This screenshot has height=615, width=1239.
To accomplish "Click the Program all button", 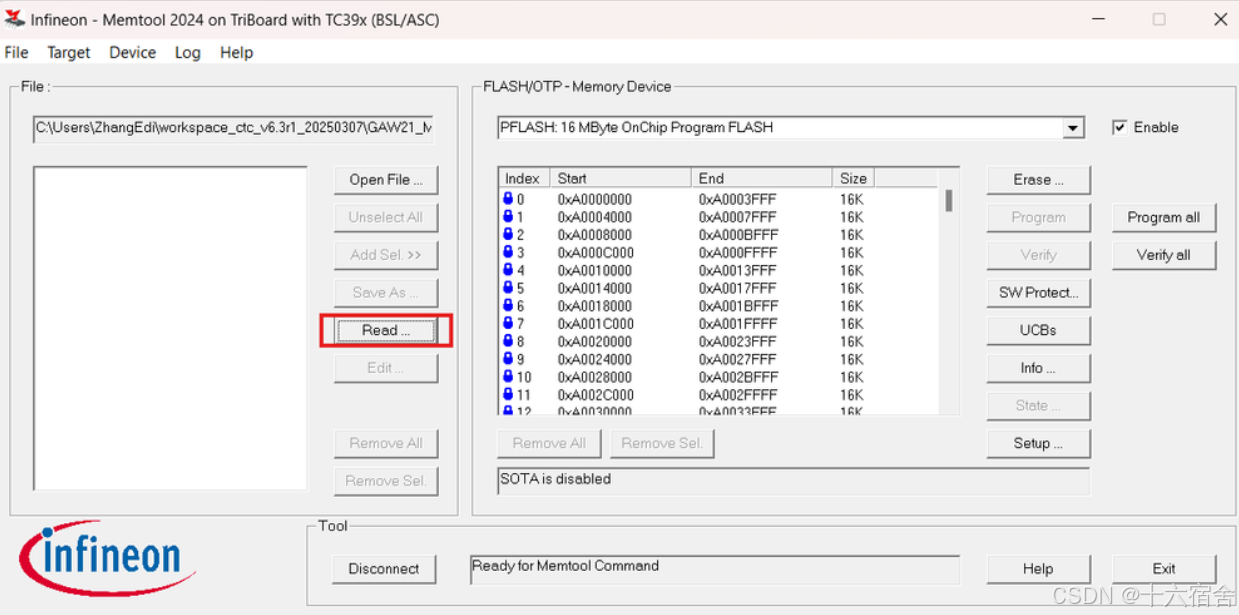I will [x=1164, y=217].
